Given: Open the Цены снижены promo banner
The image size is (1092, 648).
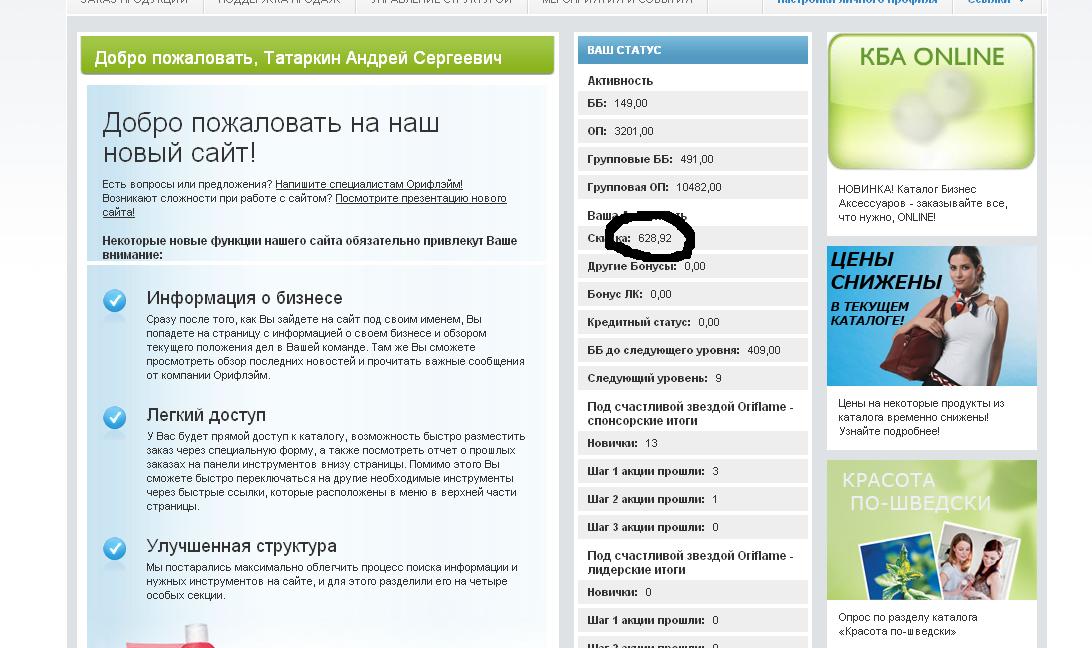Looking at the screenshot, I should click(932, 316).
